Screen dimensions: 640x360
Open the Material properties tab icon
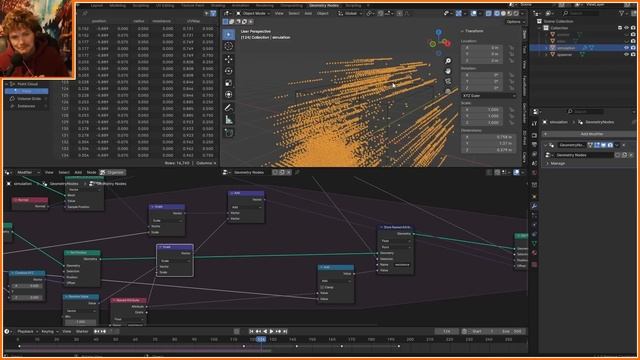click(534, 253)
